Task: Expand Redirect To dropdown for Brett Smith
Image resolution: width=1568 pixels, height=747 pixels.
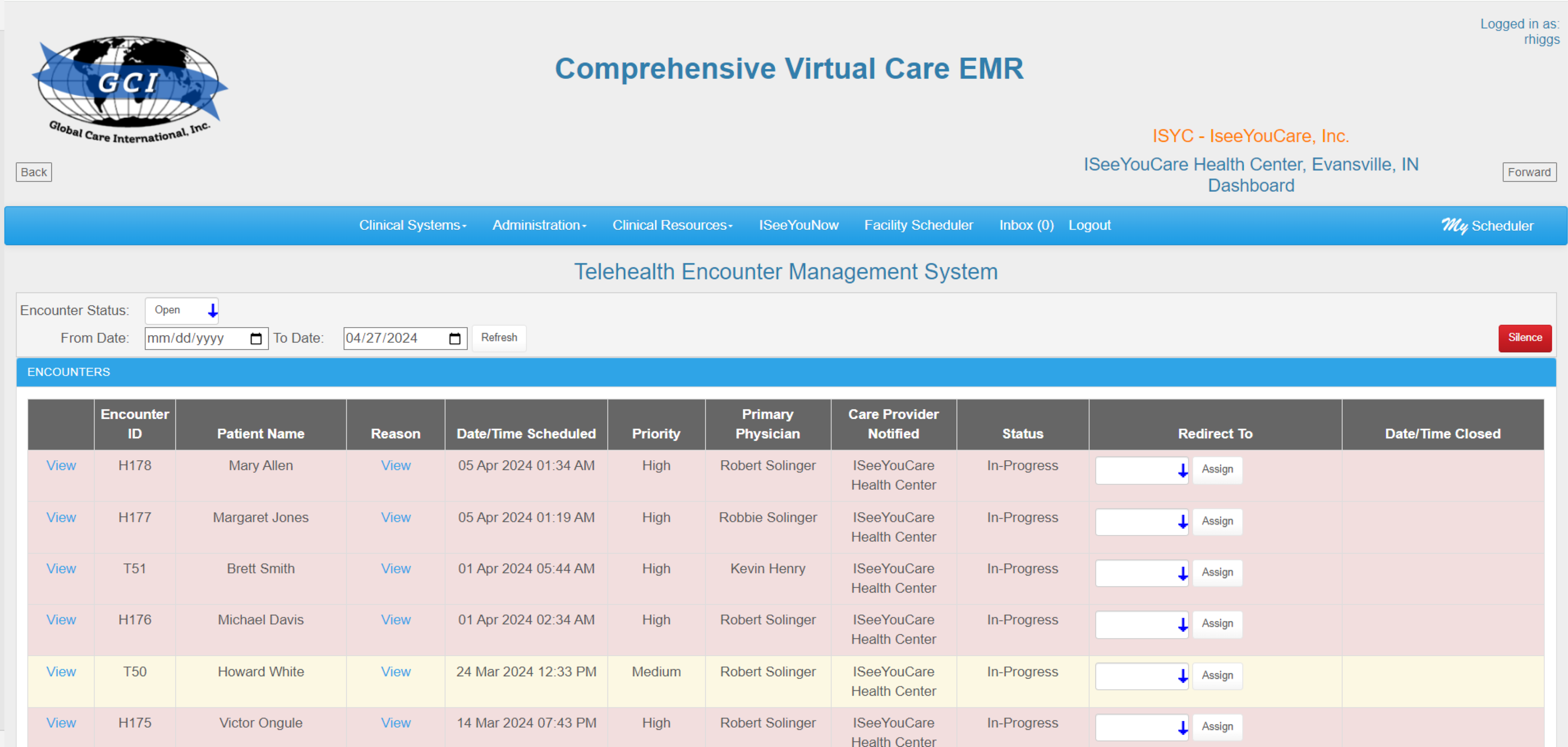Action: (x=1141, y=573)
